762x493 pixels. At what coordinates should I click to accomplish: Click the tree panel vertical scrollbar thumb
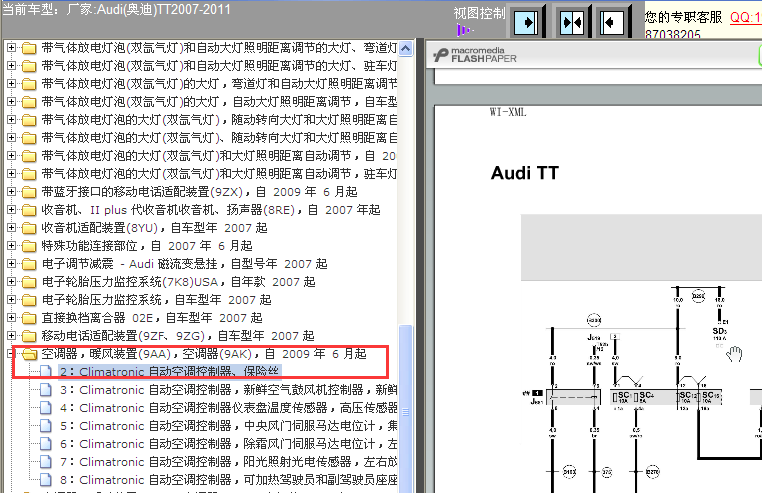point(405,411)
